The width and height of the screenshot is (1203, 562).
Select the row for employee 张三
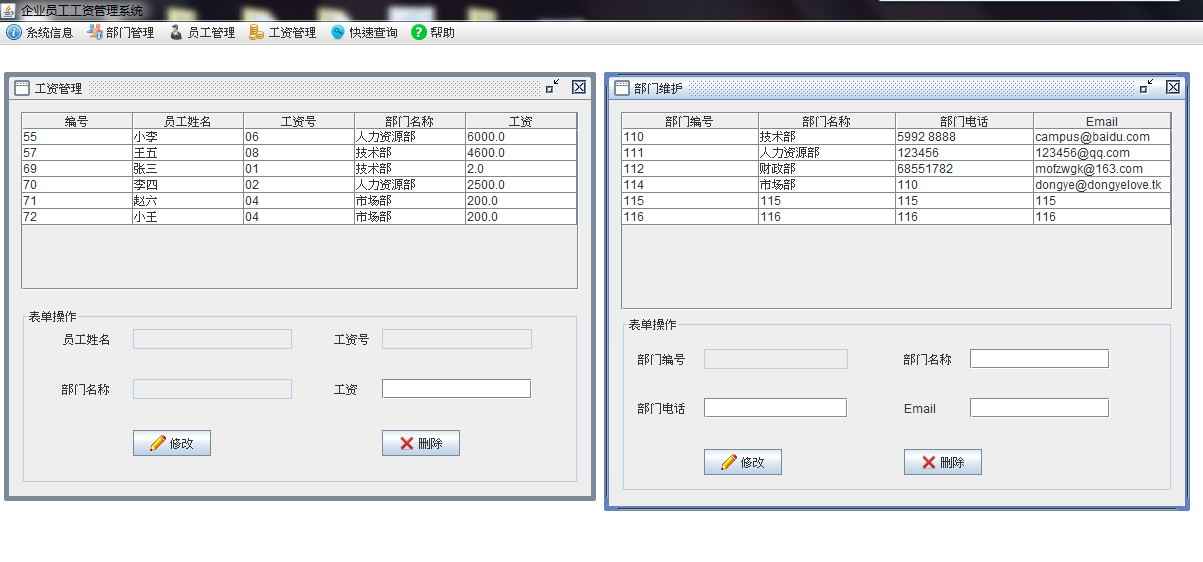(299, 169)
